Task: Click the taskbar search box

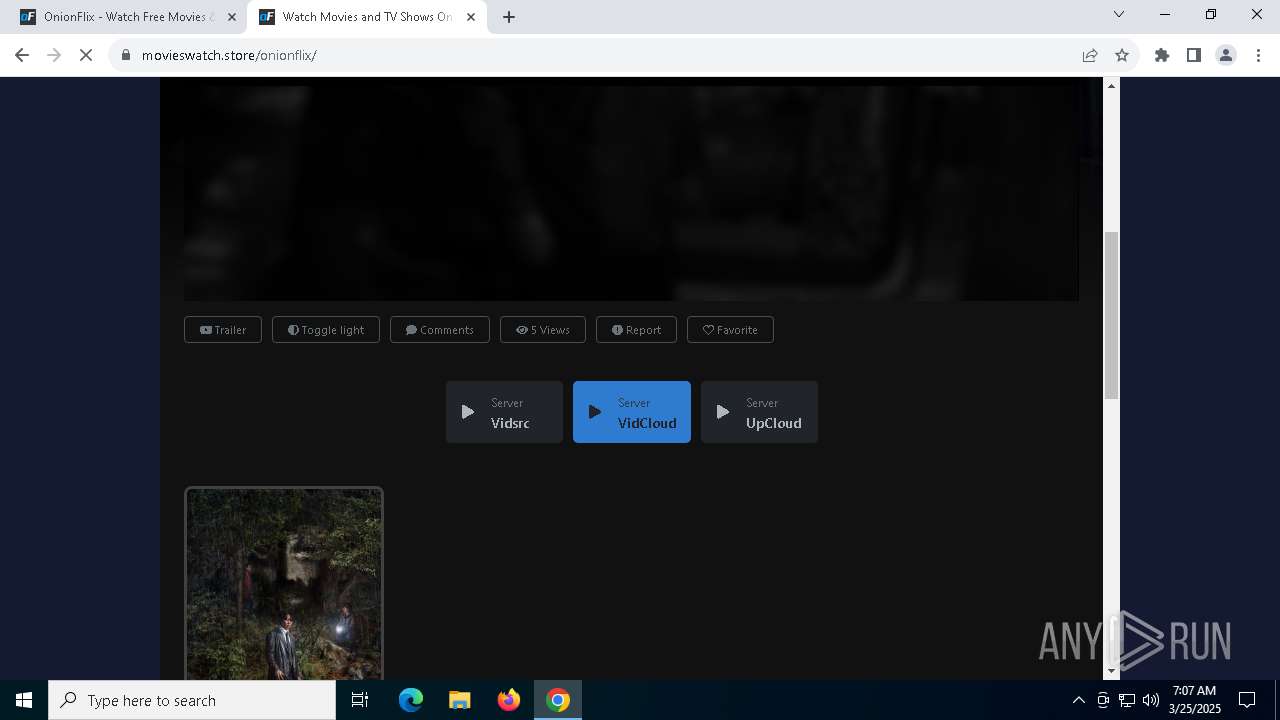Action: (192, 700)
